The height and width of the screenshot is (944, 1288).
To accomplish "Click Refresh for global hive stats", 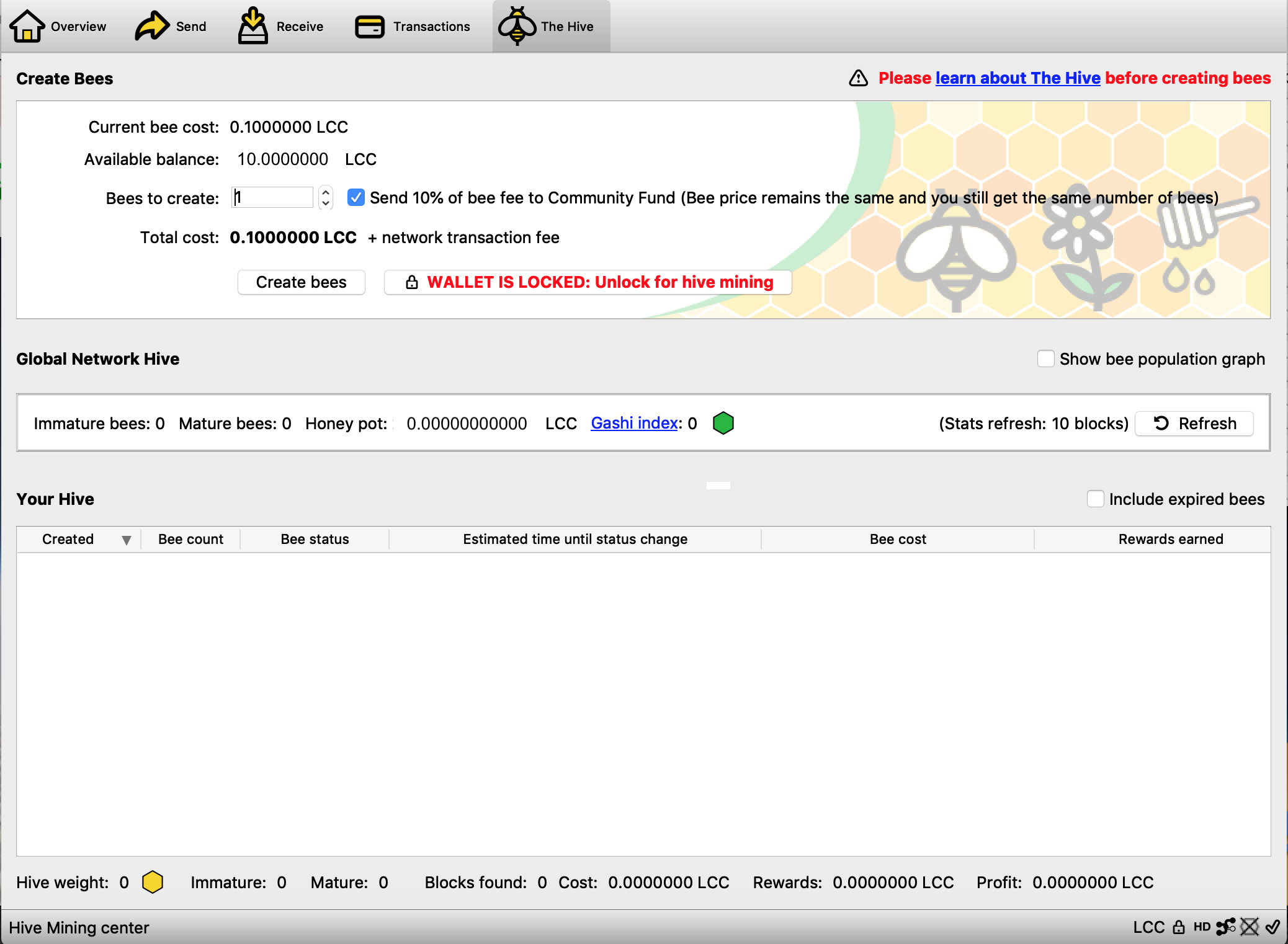I will click(1194, 424).
